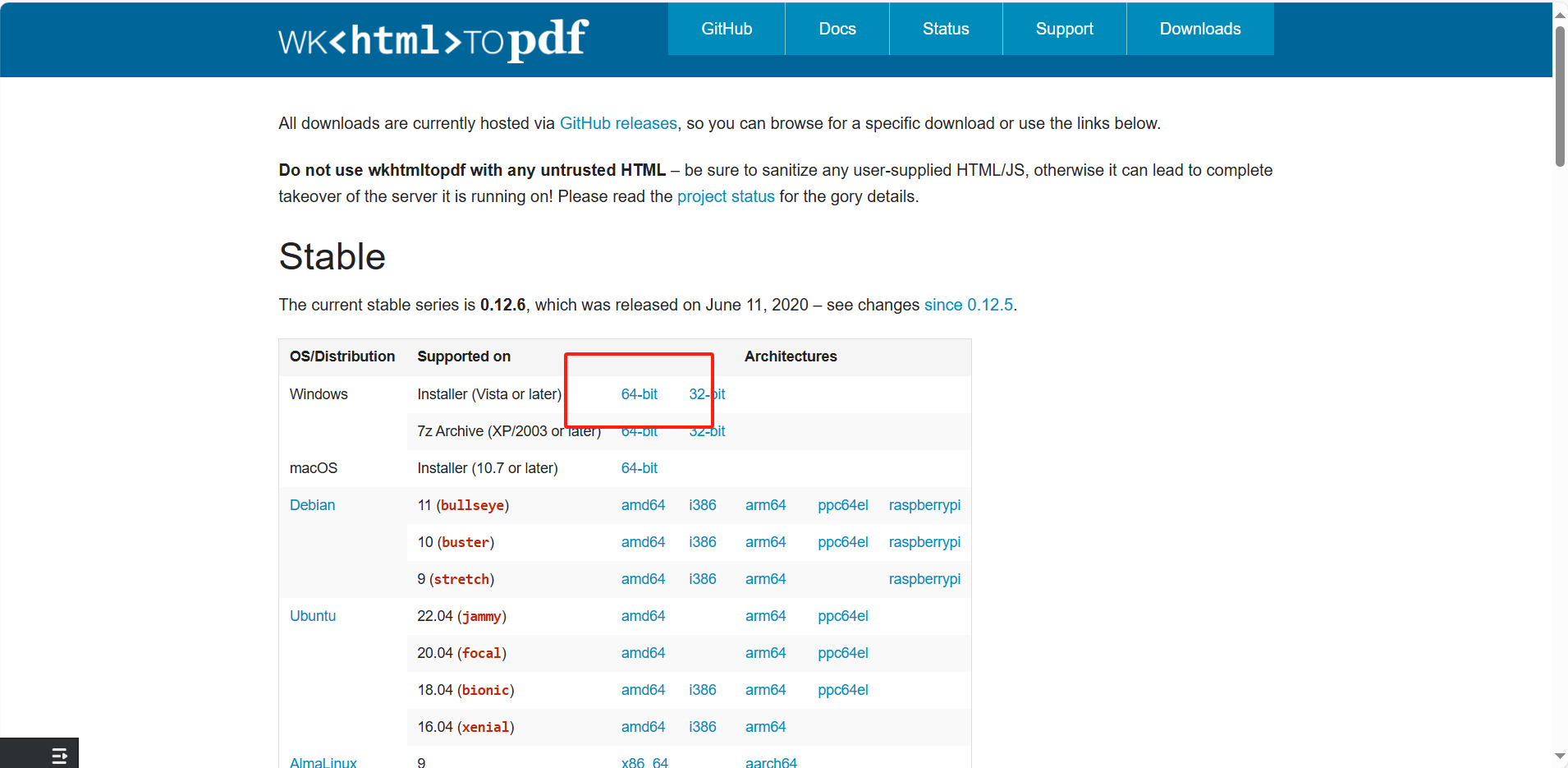Click 'Installer (10.7 or later)' cell
This screenshot has height=768, width=1568.
click(488, 468)
